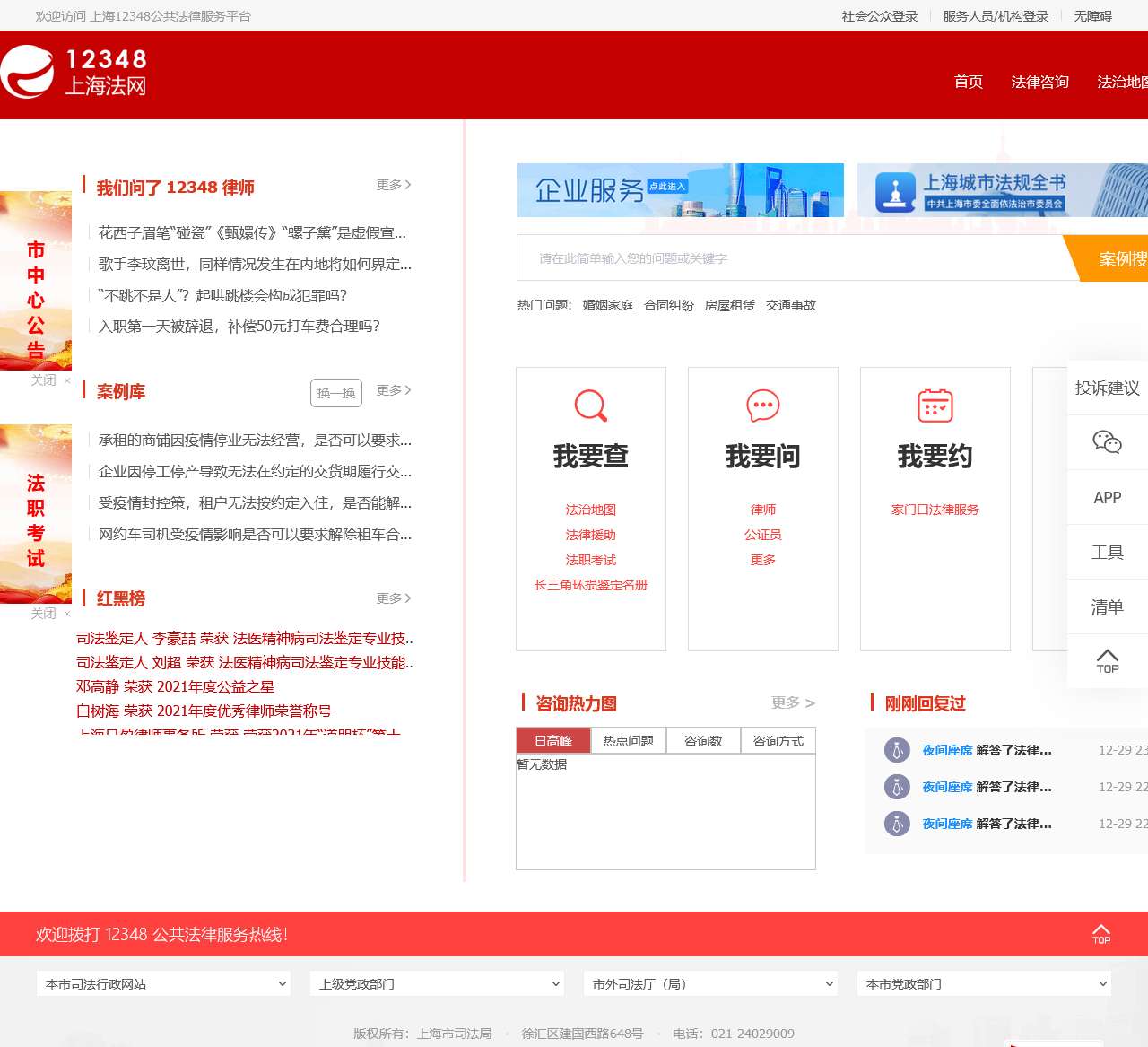Click avatar icon of third 夜间座席 reply

click(897, 824)
